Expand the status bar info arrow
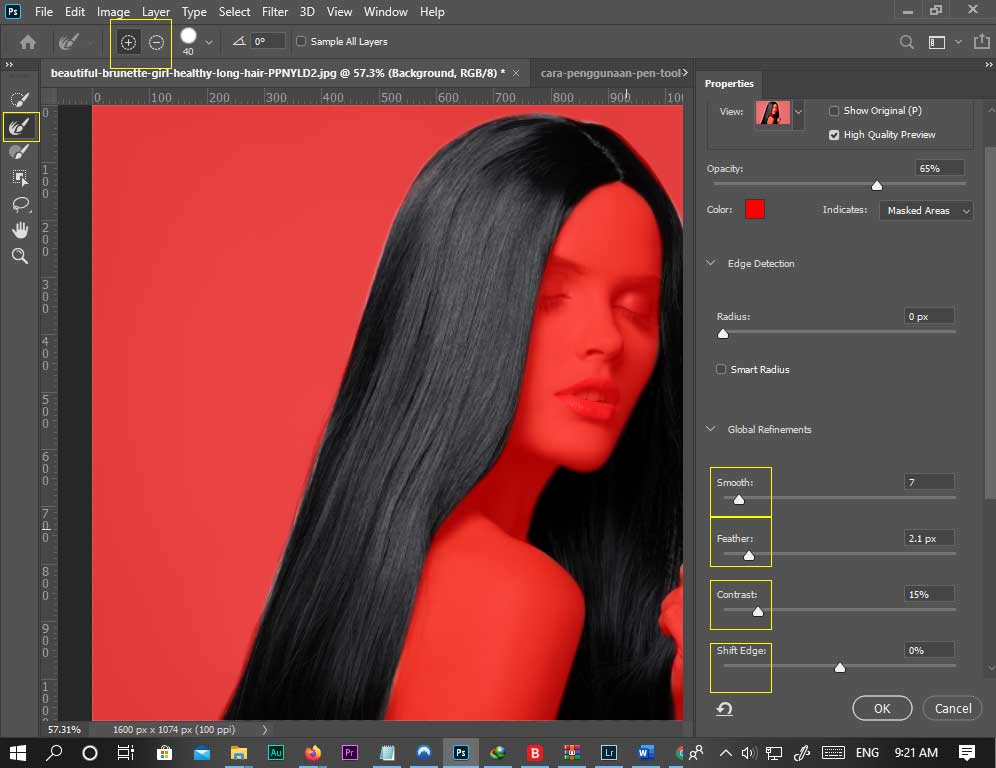This screenshot has height=768, width=996. pos(264,730)
